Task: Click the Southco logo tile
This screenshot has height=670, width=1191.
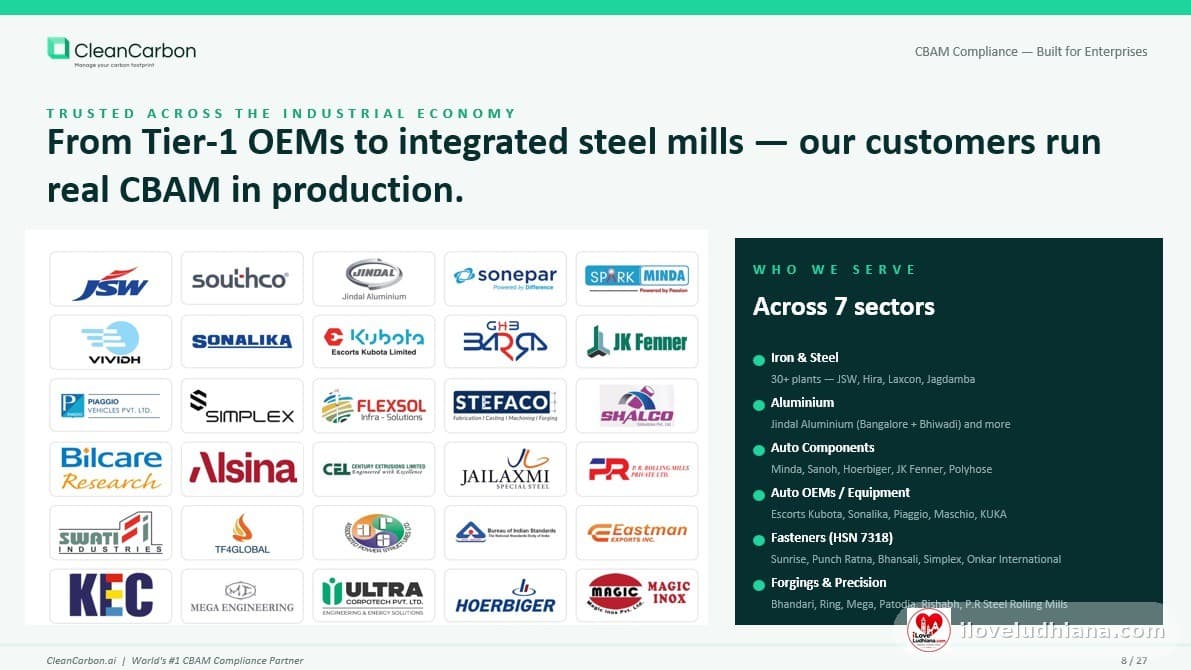Action: click(242, 279)
